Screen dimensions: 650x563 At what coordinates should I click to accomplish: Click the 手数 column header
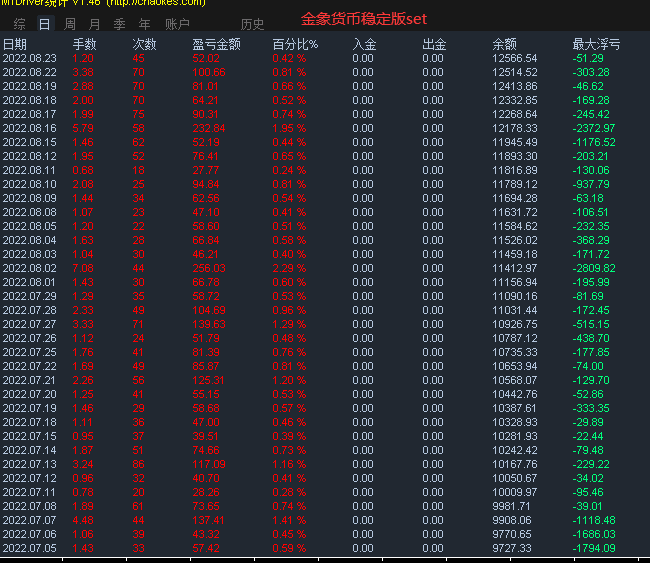pyautogui.click(x=85, y=44)
